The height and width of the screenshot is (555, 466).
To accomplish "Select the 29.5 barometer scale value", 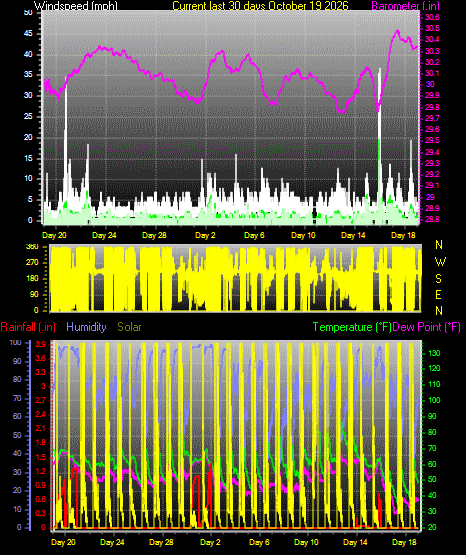I will [432, 141].
